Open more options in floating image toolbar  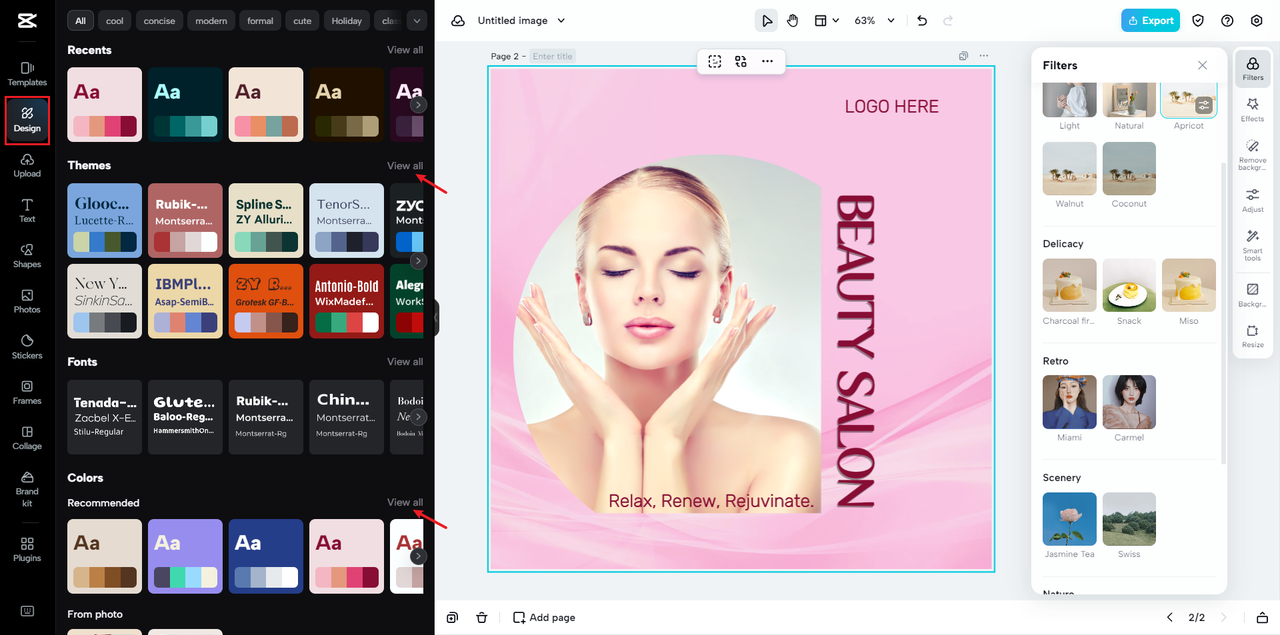pos(767,61)
